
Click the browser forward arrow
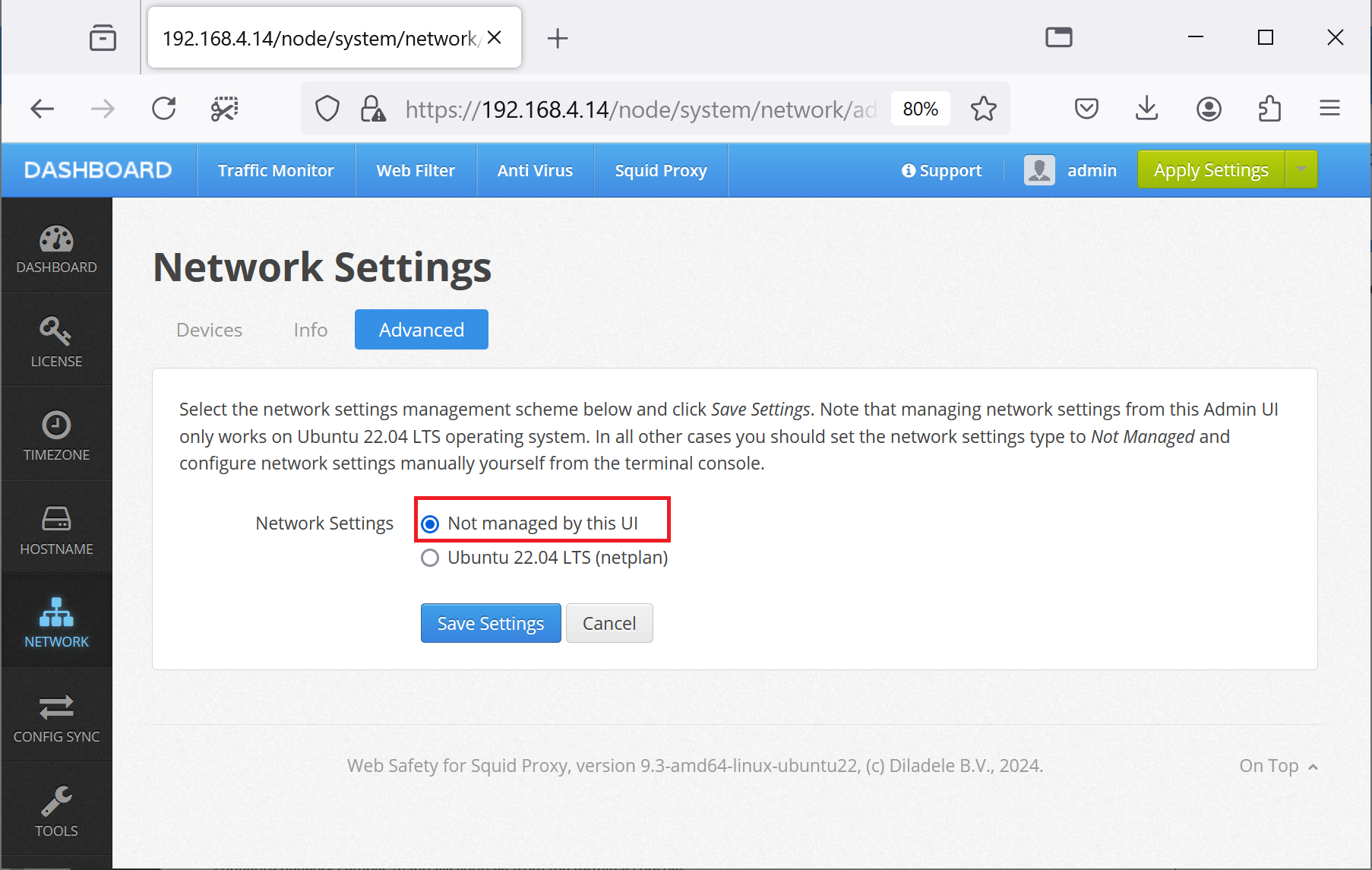(103, 109)
